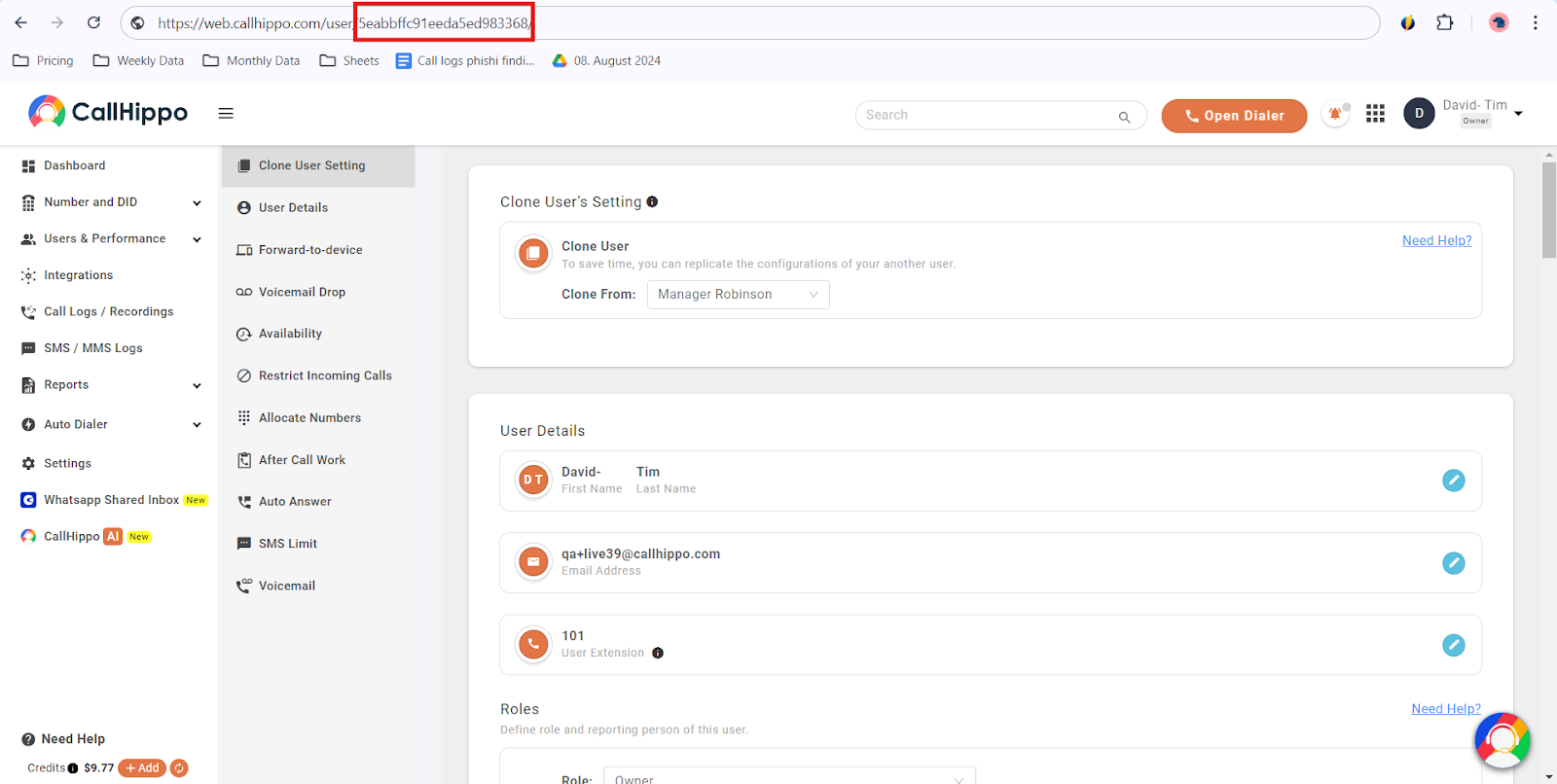Click Need Help link beside Roles
Image resolution: width=1557 pixels, height=784 pixels.
[1446, 708]
